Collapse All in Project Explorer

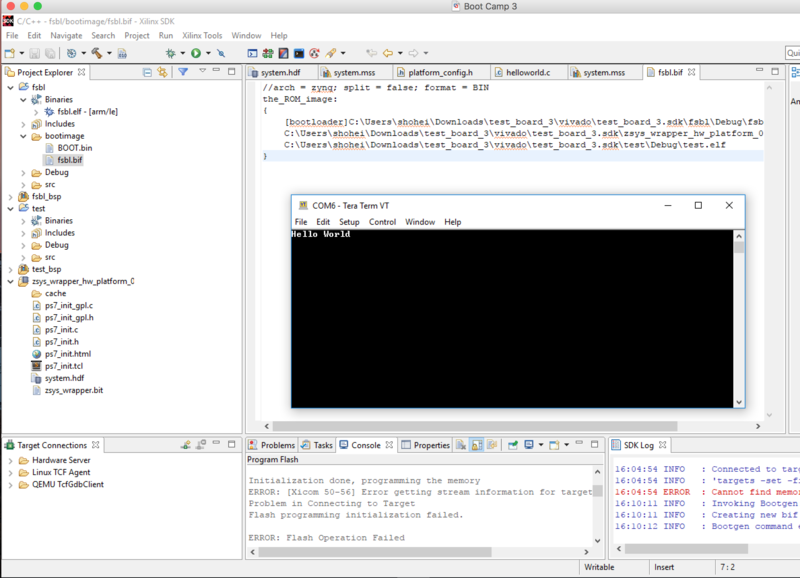[147, 72]
